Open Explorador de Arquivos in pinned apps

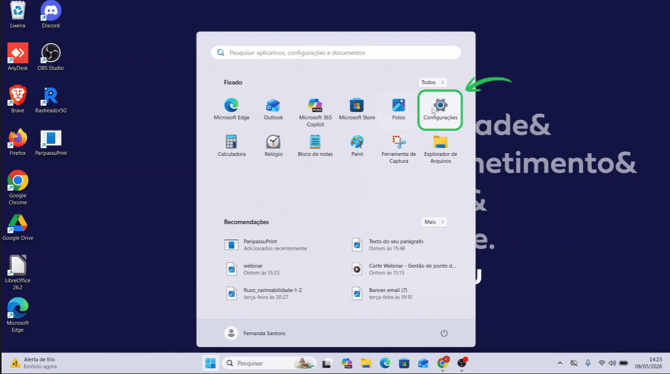[x=440, y=149]
